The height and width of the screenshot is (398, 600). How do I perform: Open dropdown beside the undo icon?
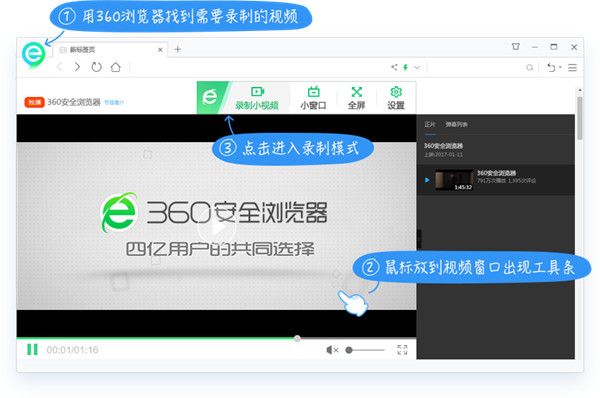coord(560,67)
